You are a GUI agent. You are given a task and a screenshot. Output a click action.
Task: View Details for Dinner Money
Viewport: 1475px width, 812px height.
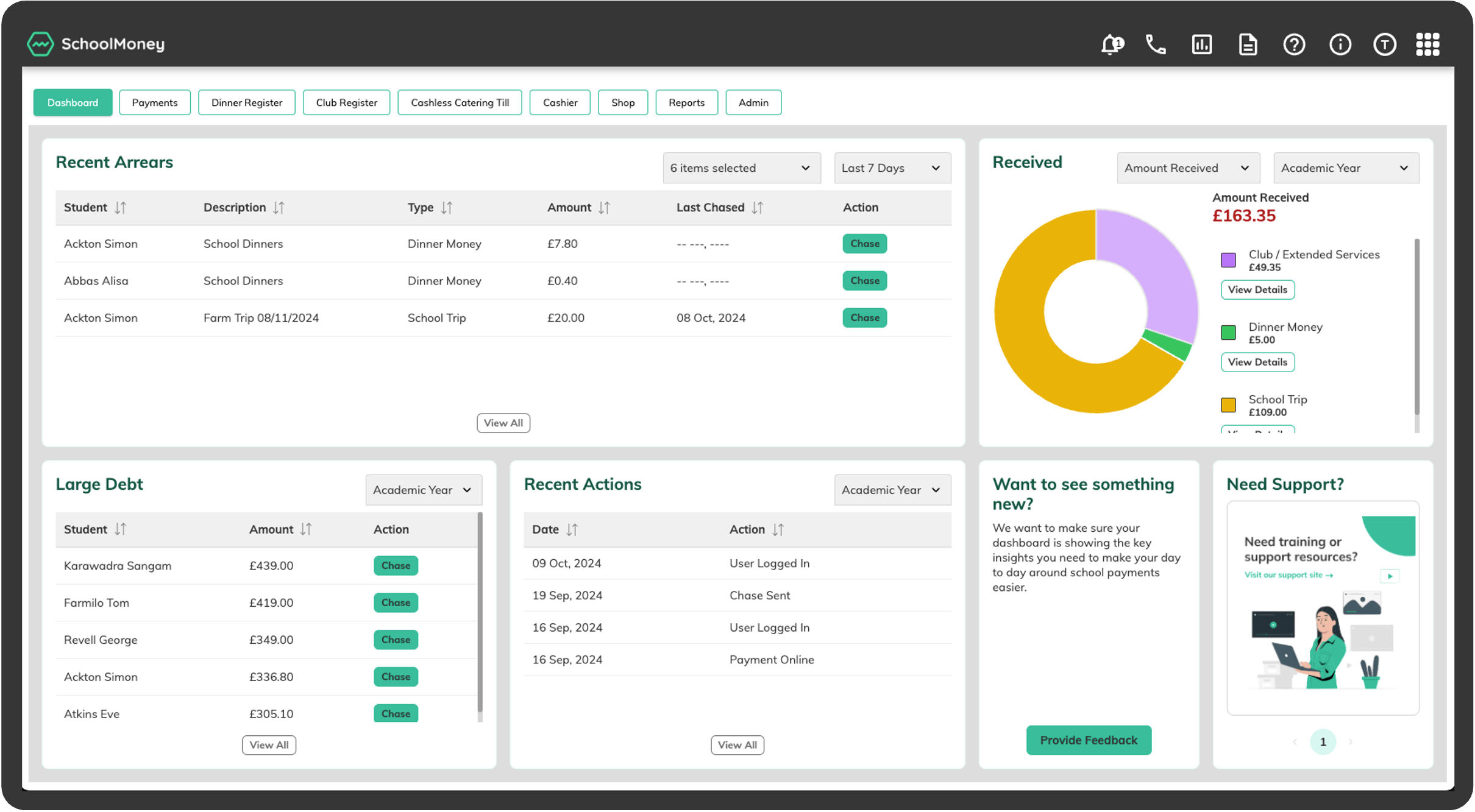pyautogui.click(x=1257, y=362)
